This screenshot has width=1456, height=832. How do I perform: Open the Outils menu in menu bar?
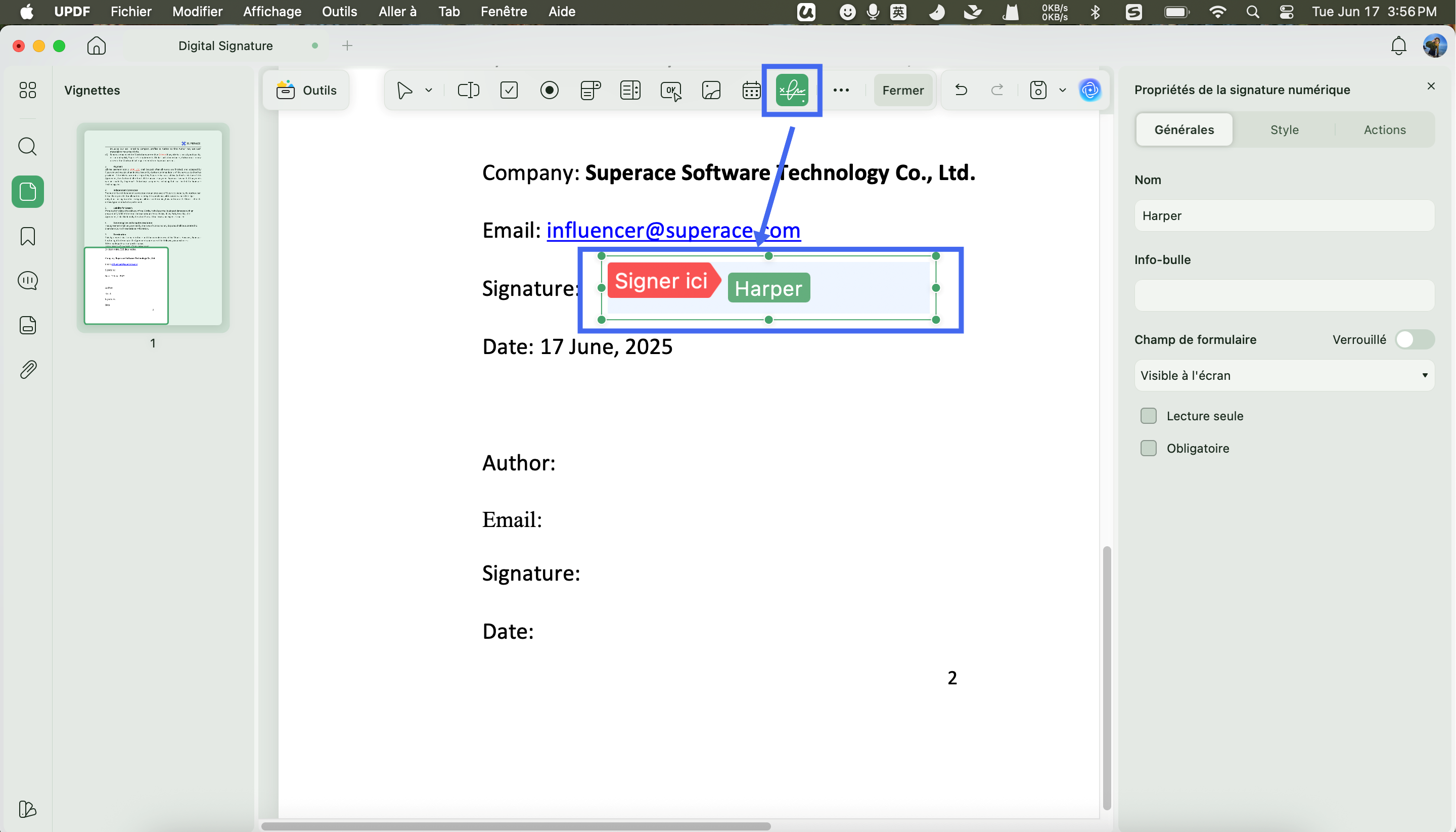point(339,12)
